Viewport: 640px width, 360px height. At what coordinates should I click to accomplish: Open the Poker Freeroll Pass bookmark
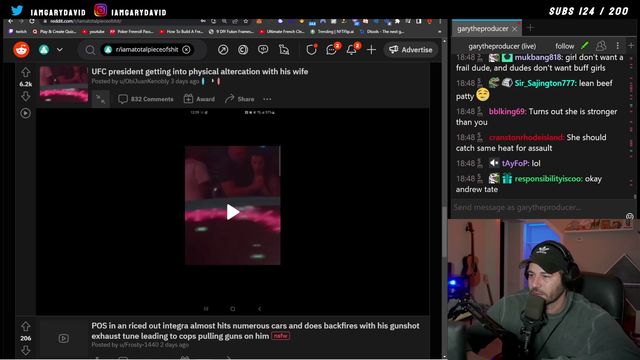(131, 31)
